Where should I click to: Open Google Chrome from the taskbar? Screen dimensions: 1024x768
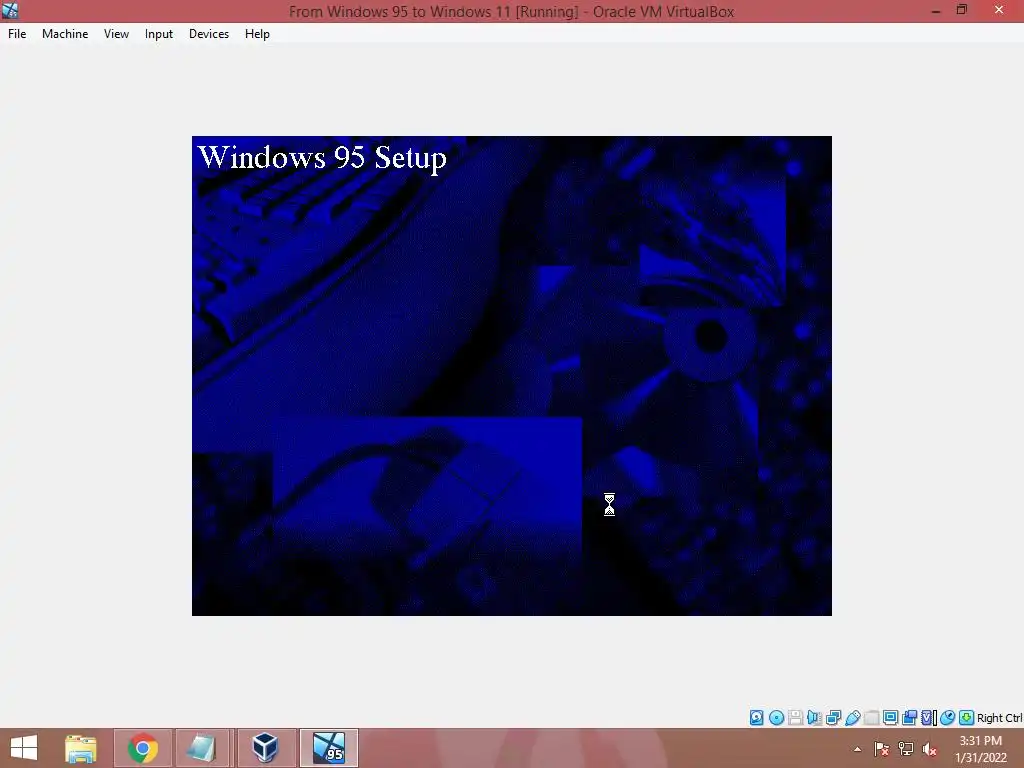pyautogui.click(x=143, y=748)
